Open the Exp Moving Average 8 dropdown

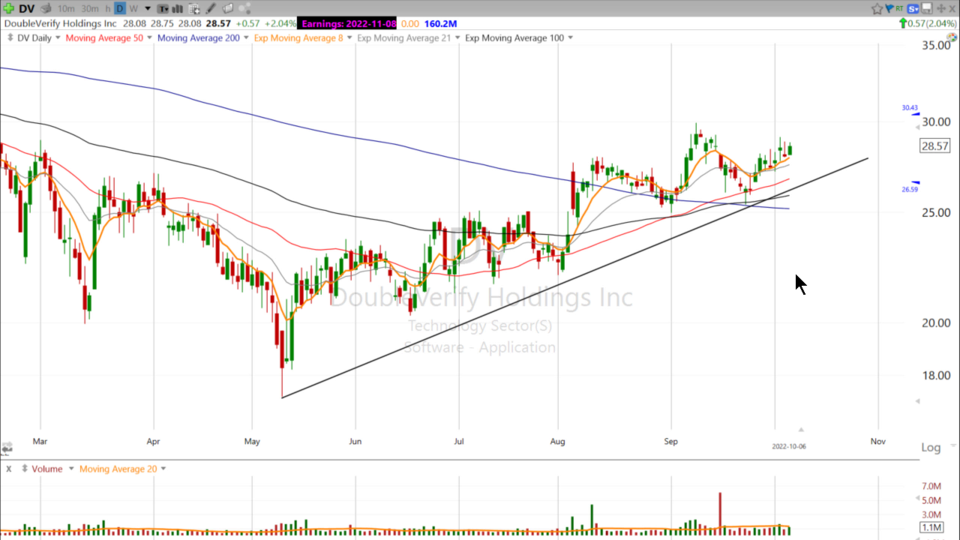pyautogui.click(x=350, y=38)
